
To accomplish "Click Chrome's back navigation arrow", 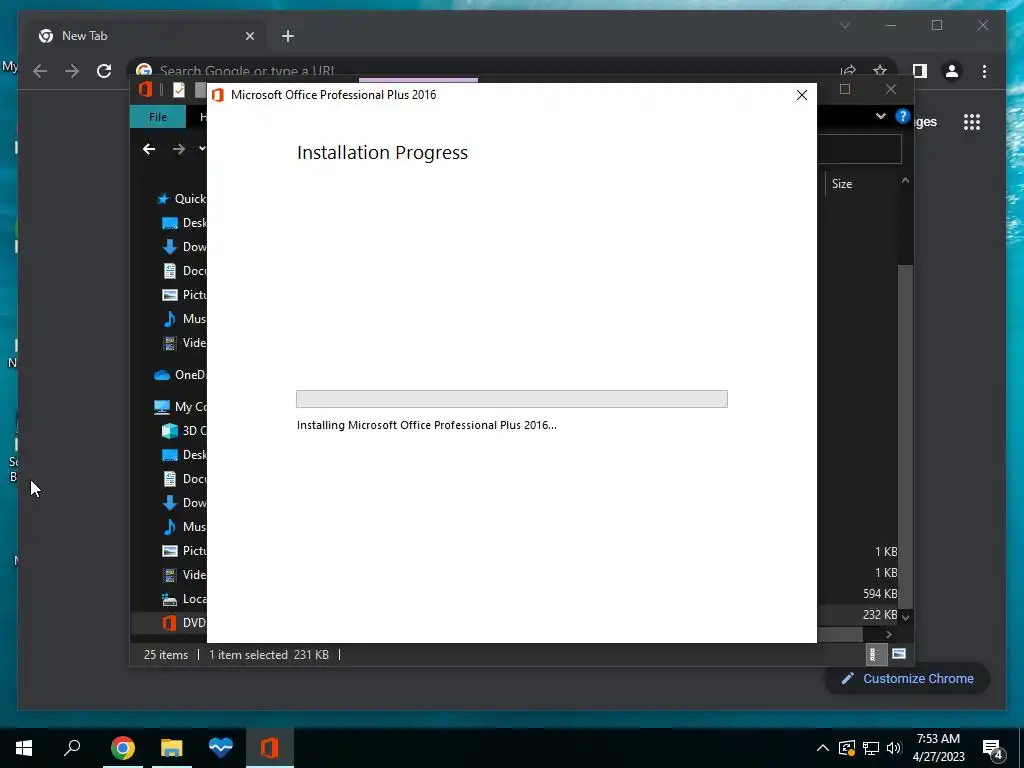I will point(40,71).
